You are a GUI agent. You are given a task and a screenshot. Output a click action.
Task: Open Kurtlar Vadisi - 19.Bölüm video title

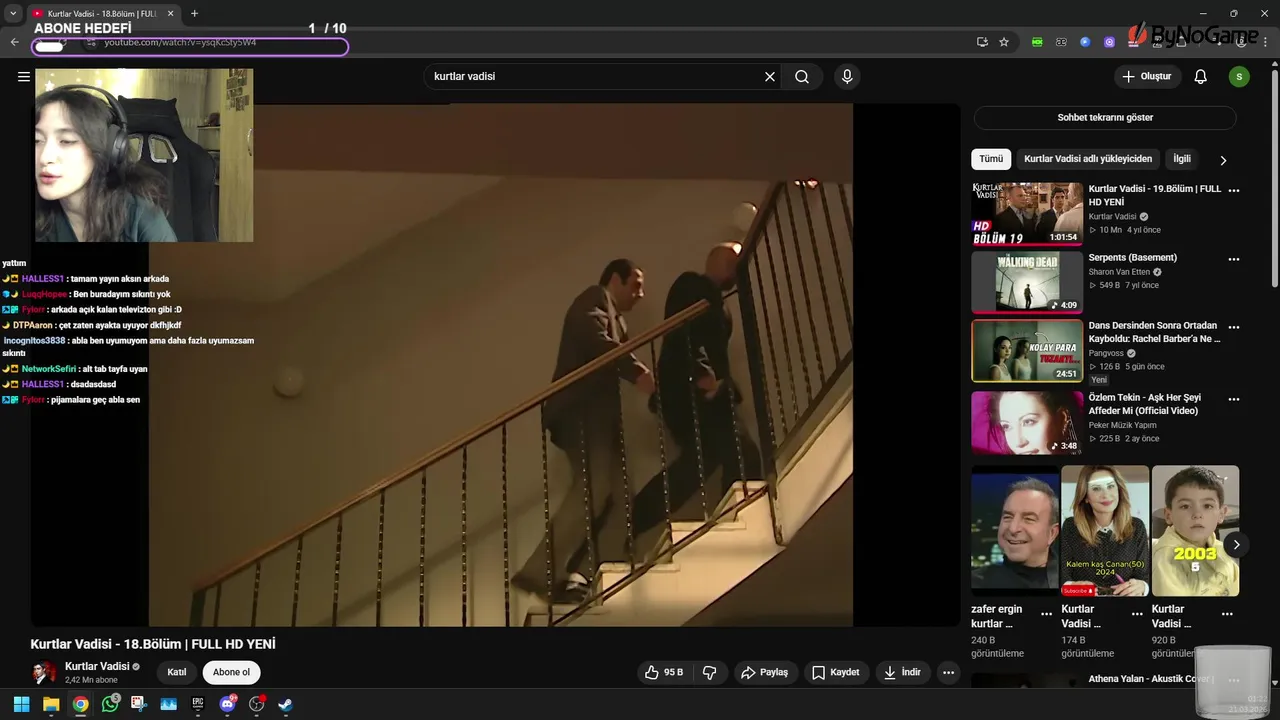[x=1155, y=195]
